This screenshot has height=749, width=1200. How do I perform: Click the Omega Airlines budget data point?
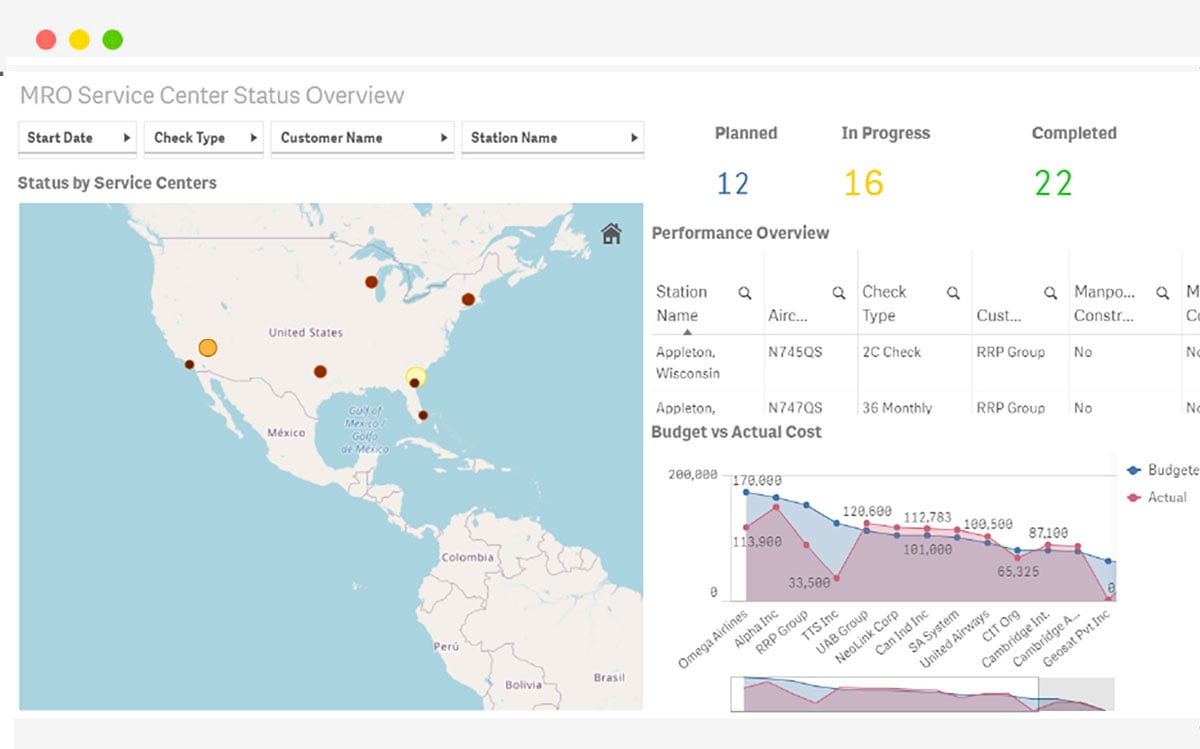click(x=746, y=492)
